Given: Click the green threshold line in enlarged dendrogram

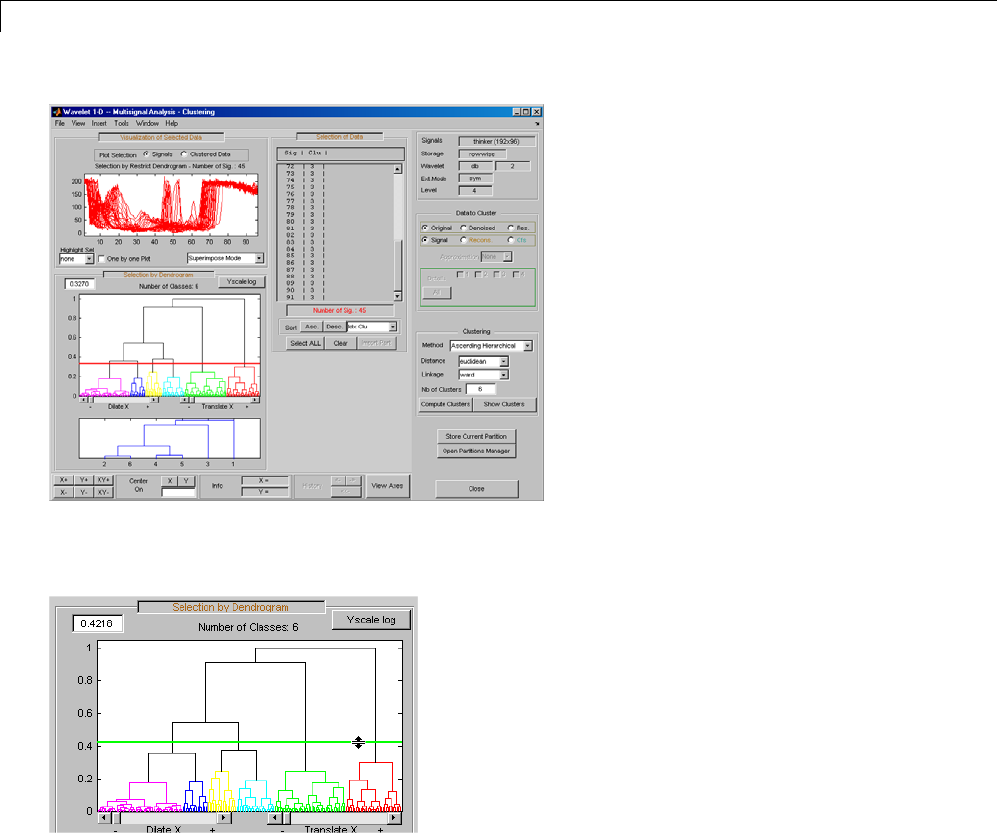Looking at the screenshot, I should (249, 742).
